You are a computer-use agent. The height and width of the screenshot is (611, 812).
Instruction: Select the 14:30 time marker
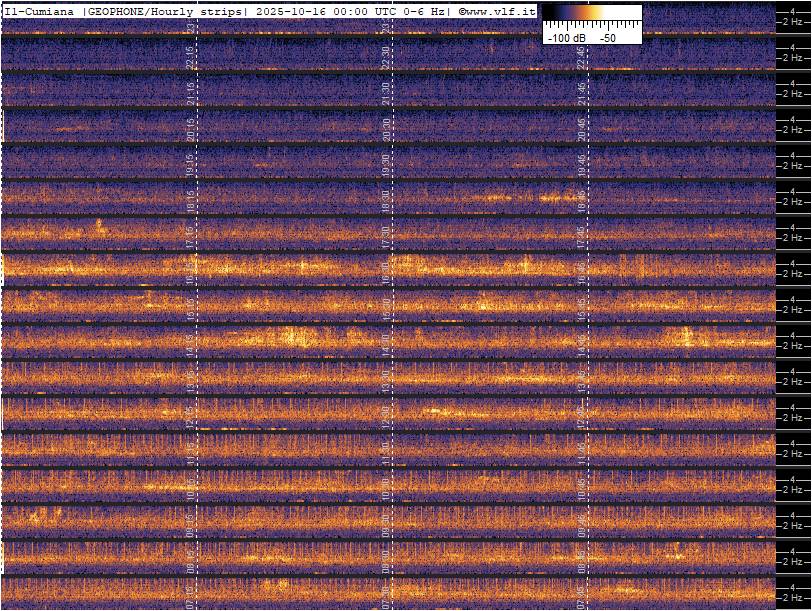click(x=386, y=345)
